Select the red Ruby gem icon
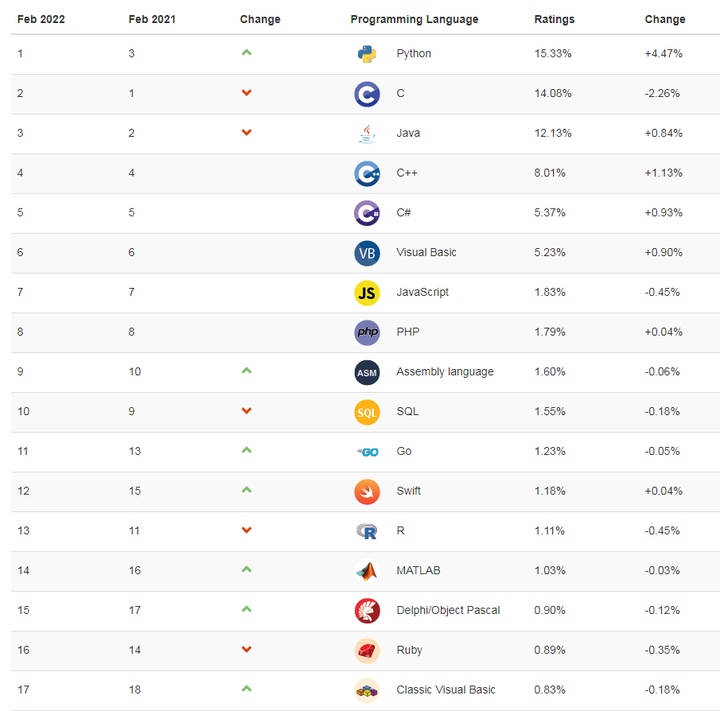The image size is (720, 711). (367, 650)
